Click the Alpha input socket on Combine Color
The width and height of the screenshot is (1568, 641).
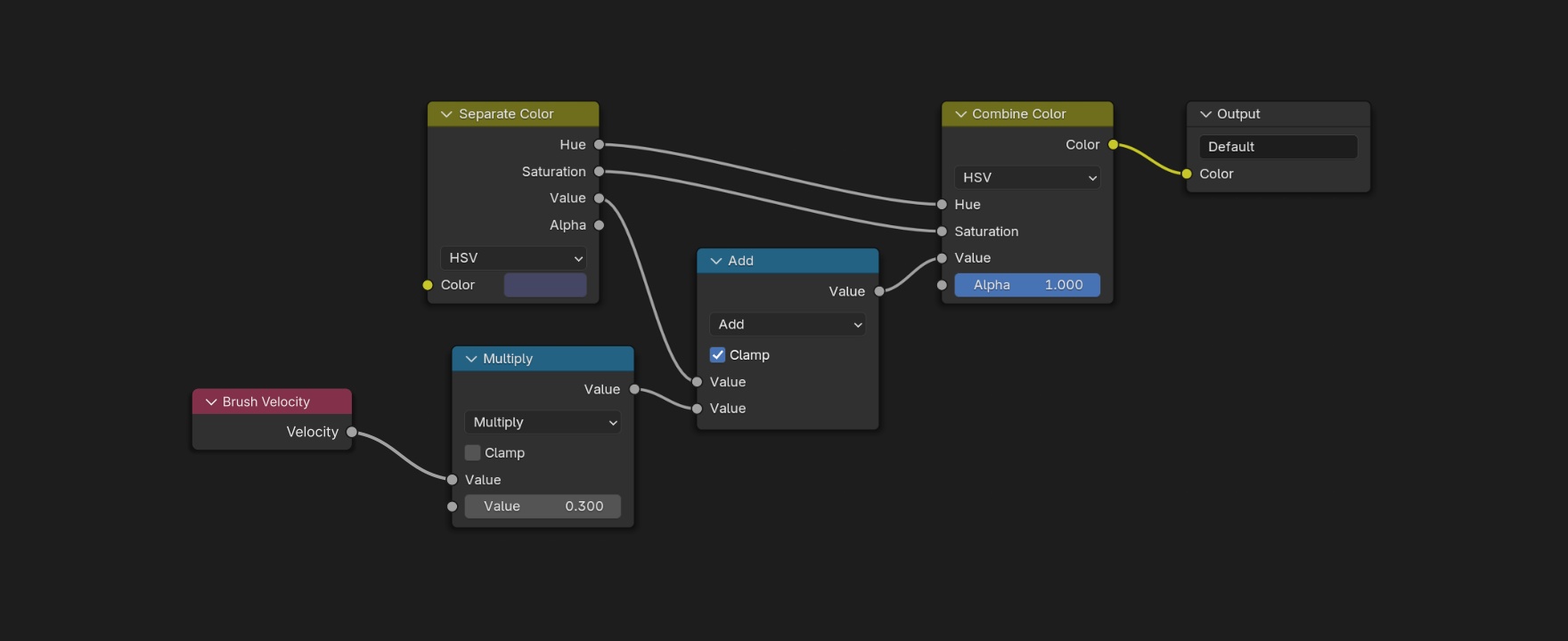(942, 285)
